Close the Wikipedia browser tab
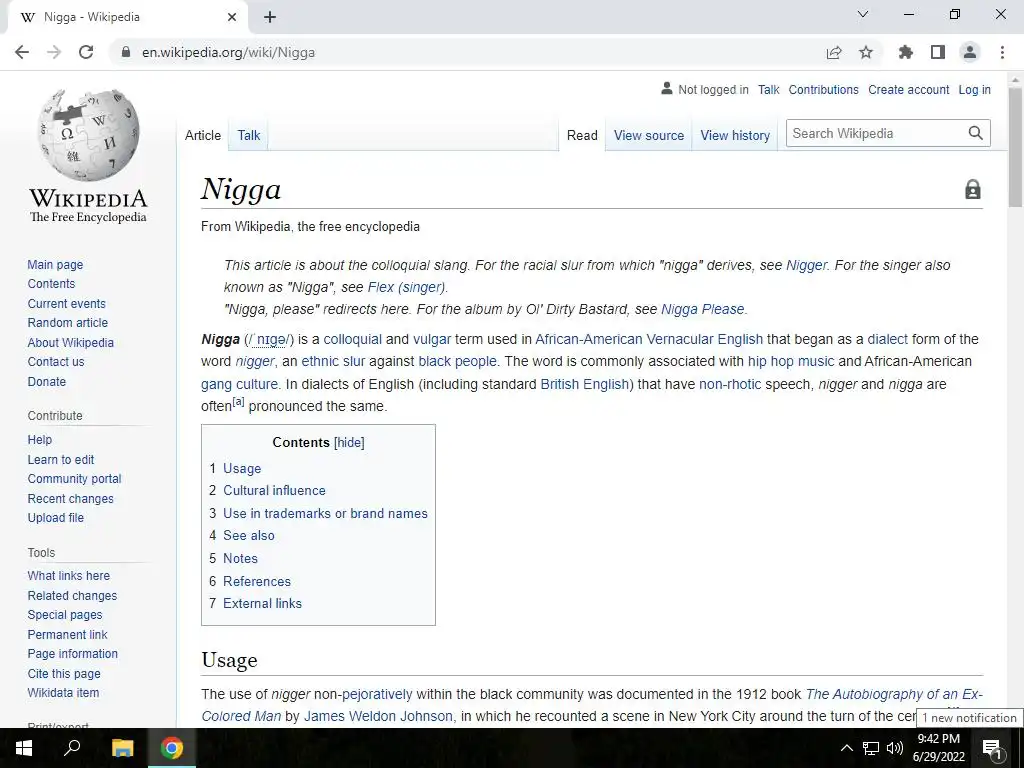The height and width of the screenshot is (768, 1024). click(x=232, y=17)
